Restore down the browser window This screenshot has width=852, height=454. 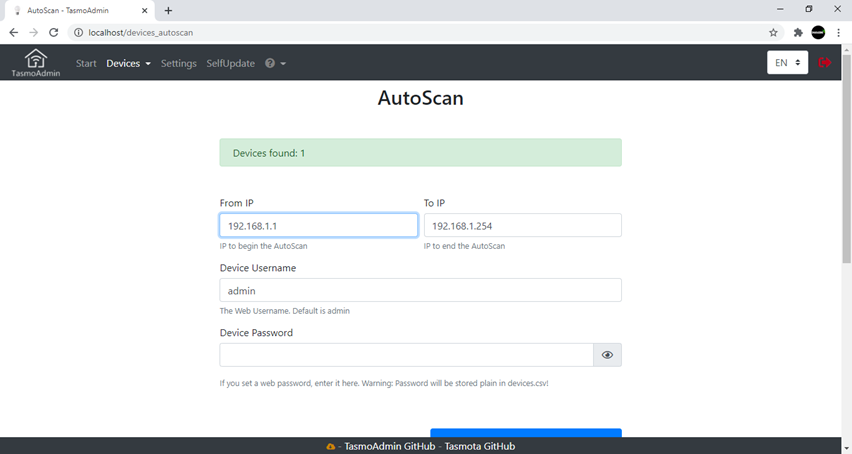(x=809, y=9)
